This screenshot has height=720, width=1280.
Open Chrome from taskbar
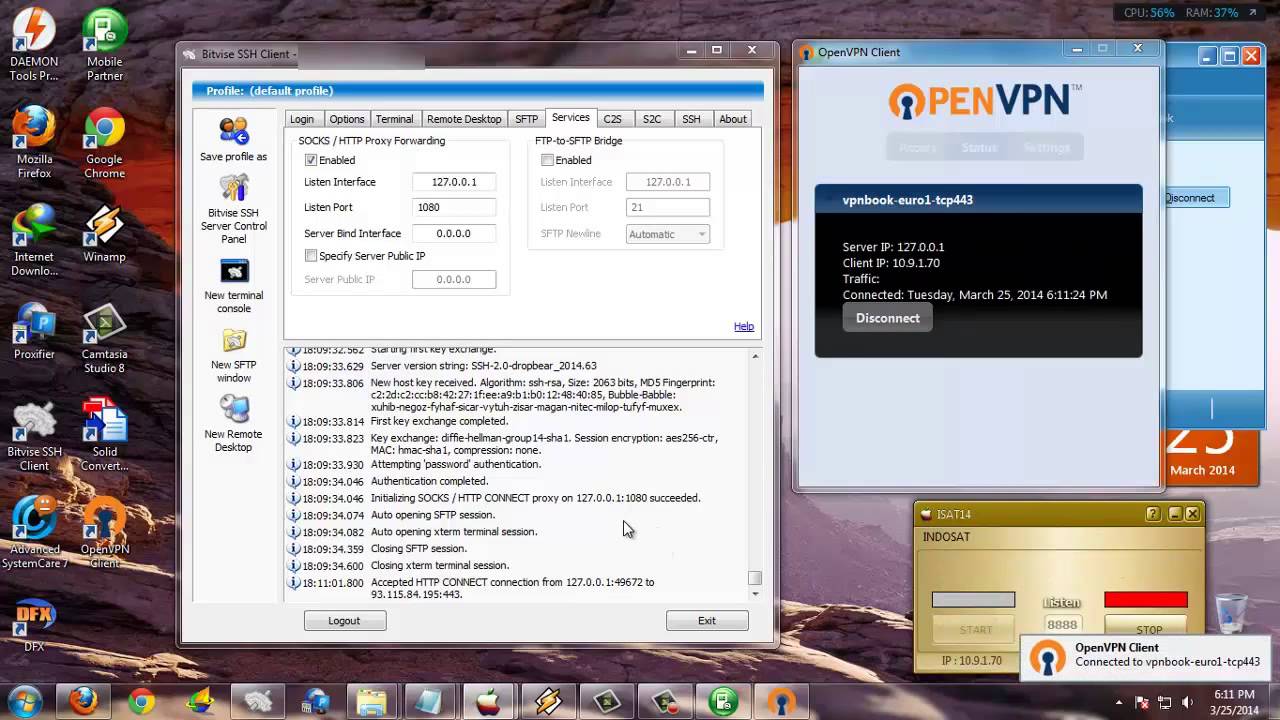[x=141, y=702]
